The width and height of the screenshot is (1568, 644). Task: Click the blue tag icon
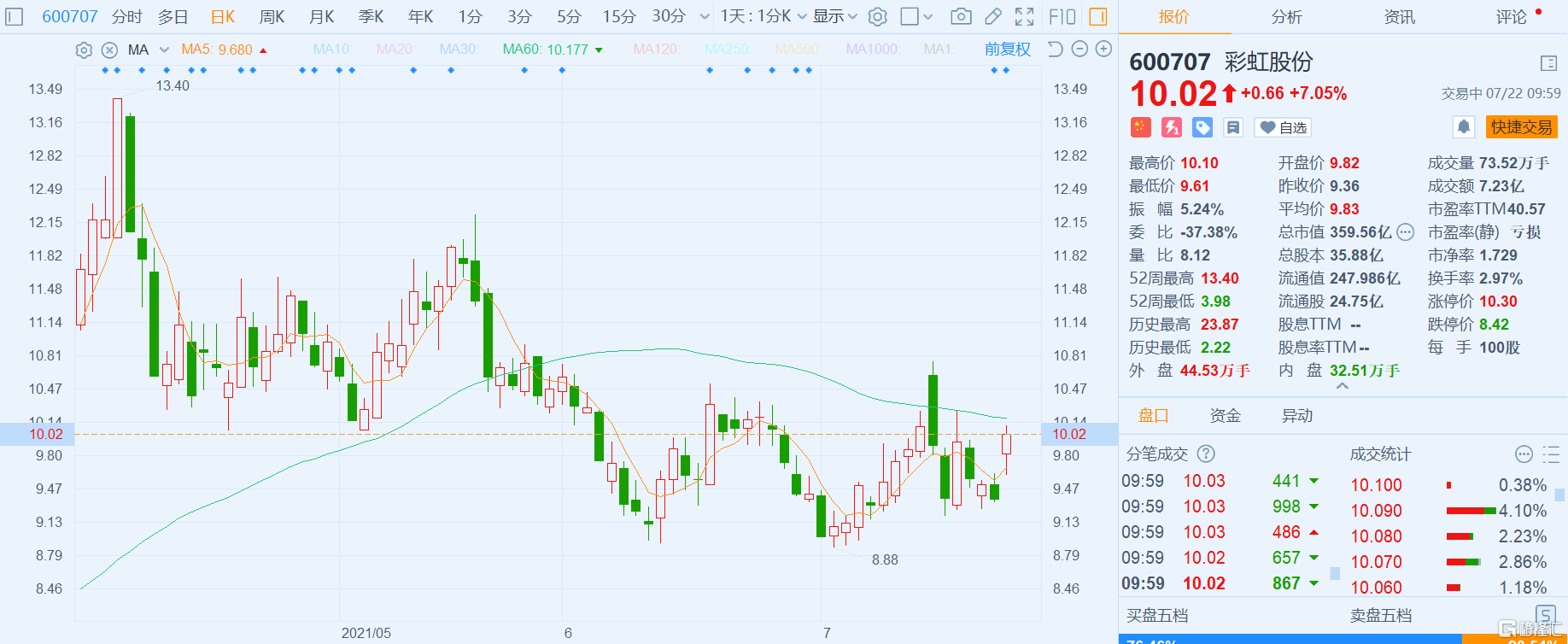(1202, 127)
